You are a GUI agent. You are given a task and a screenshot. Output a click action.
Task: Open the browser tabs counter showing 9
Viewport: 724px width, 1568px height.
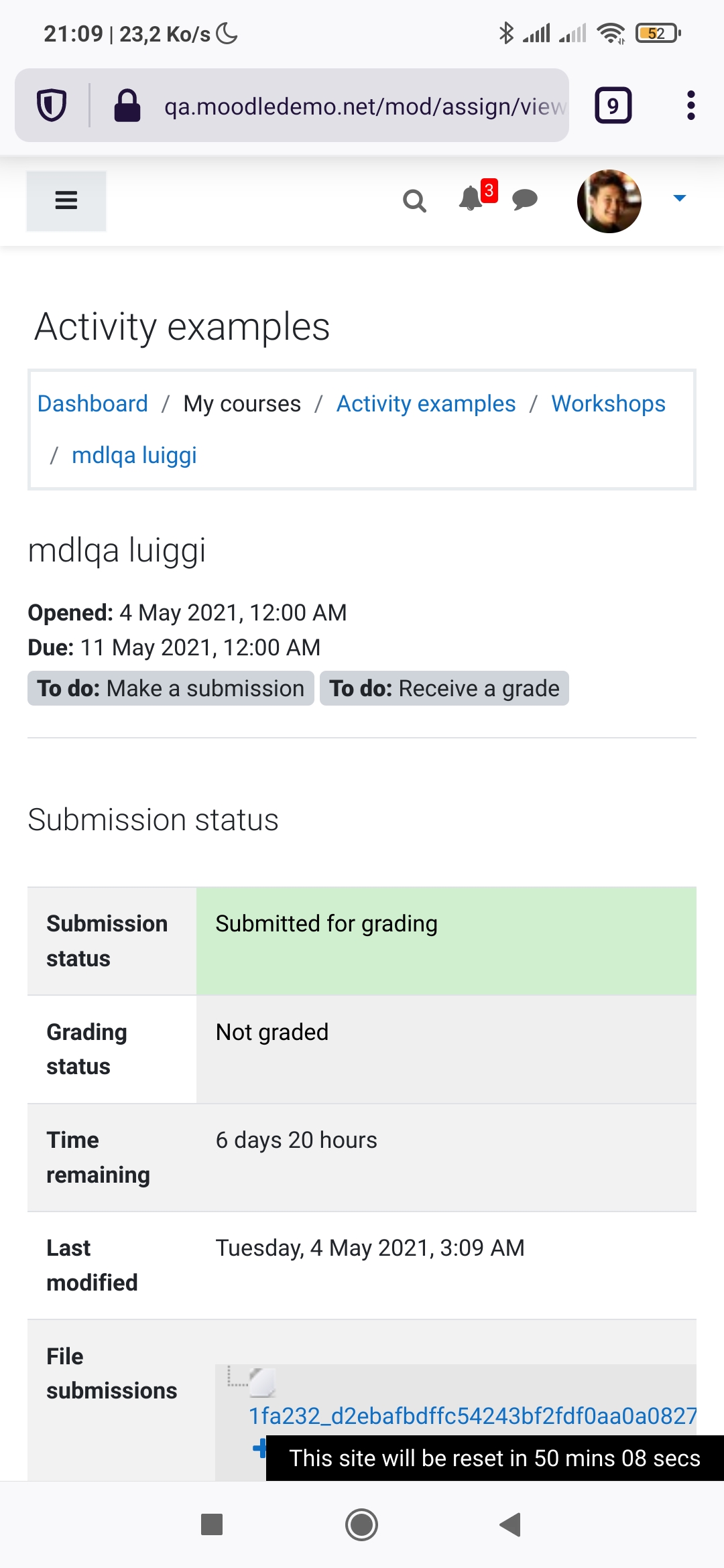[x=613, y=105]
